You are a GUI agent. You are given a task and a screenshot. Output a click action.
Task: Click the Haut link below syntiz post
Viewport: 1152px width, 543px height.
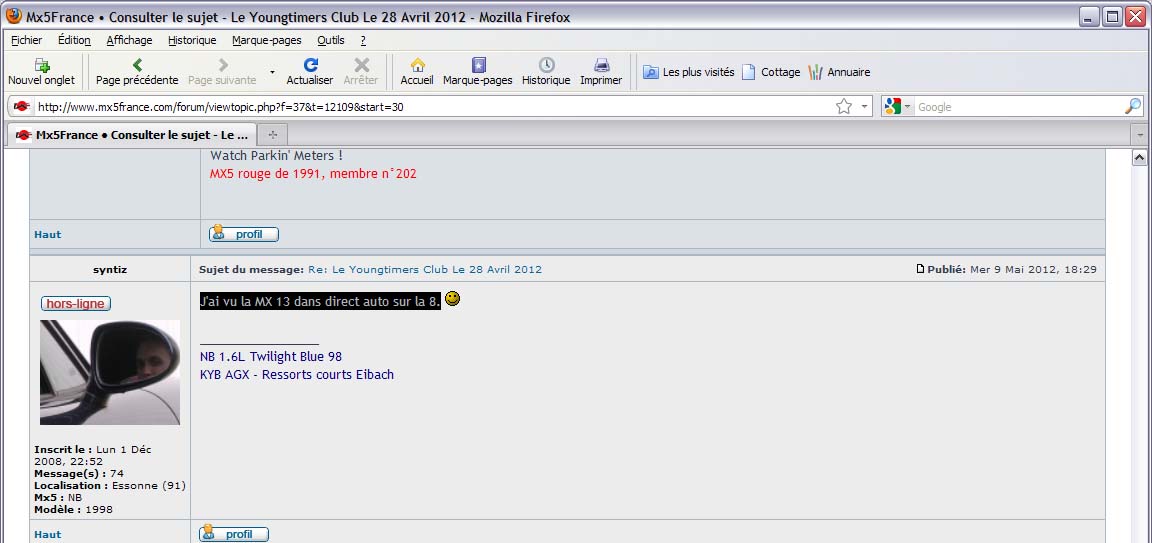[48, 534]
